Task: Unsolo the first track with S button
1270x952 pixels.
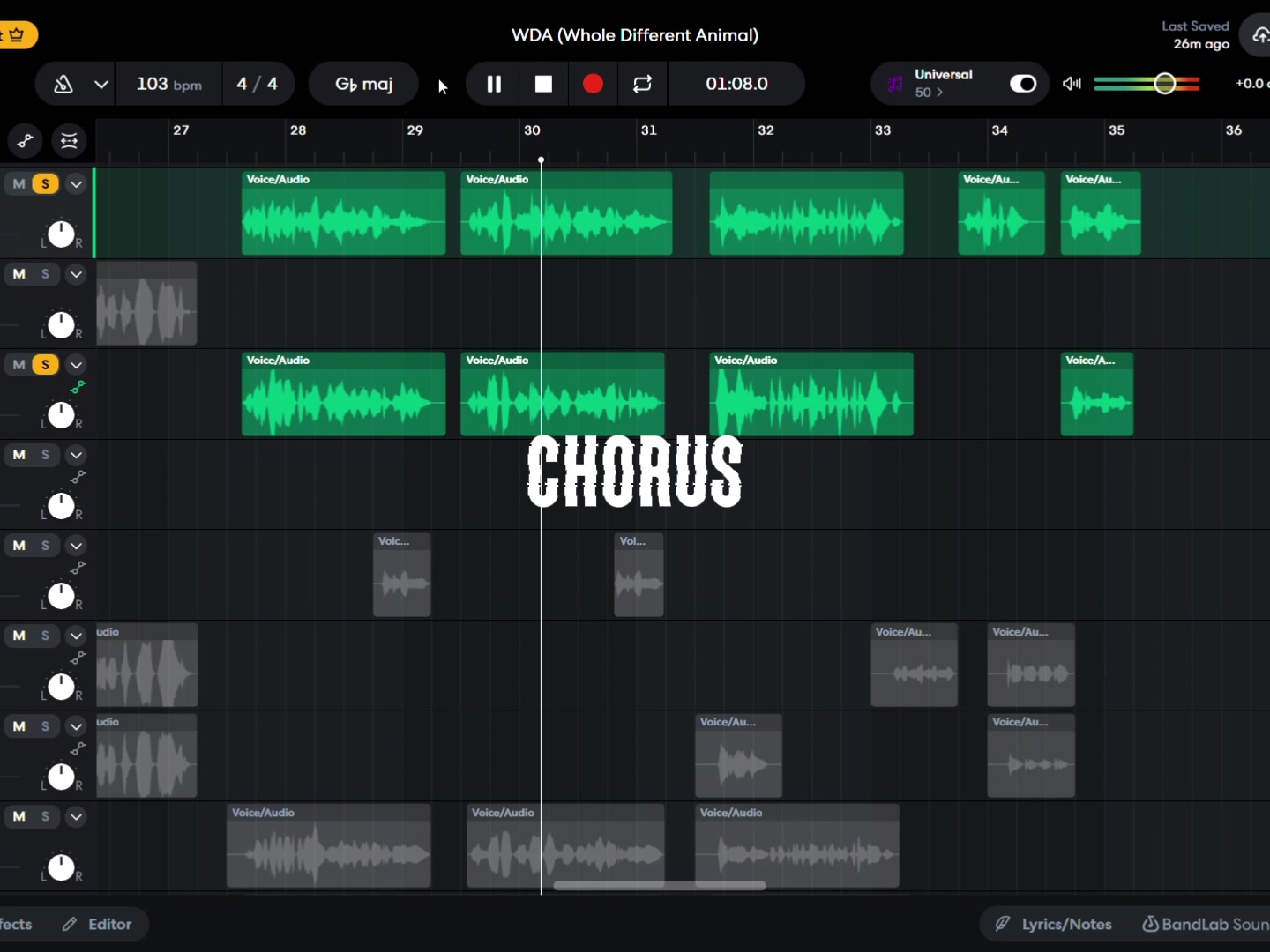Action: pos(45,184)
